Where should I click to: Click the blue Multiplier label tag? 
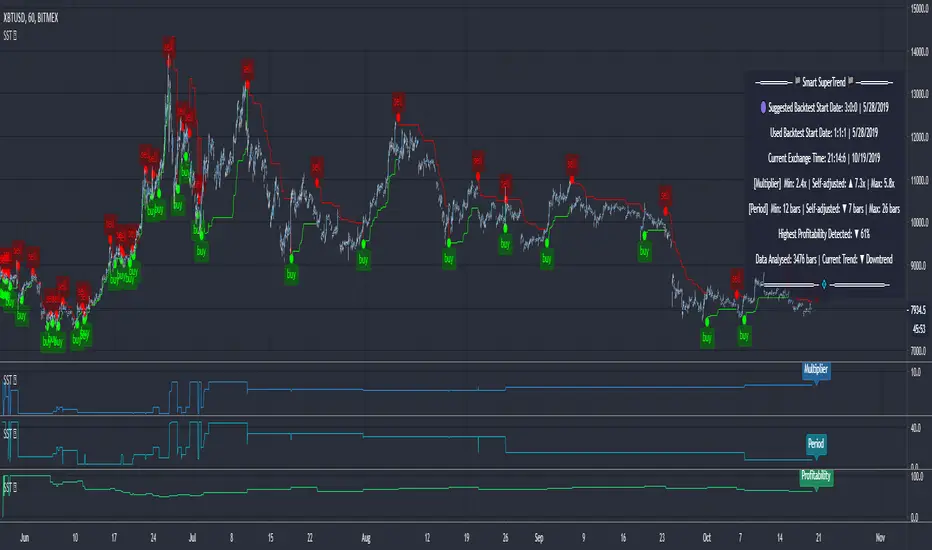pyautogui.click(x=816, y=370)
